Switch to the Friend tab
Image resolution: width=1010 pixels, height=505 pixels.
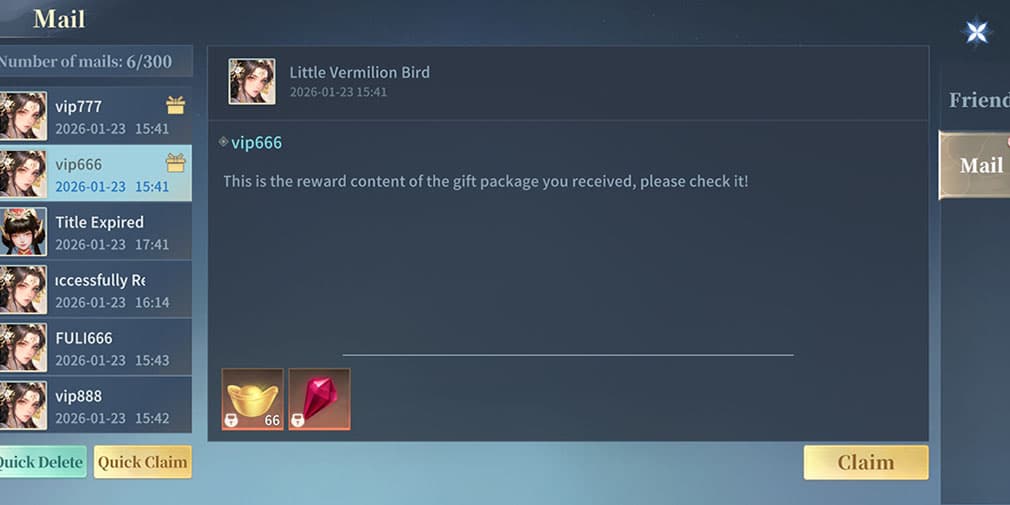(978, 100)
